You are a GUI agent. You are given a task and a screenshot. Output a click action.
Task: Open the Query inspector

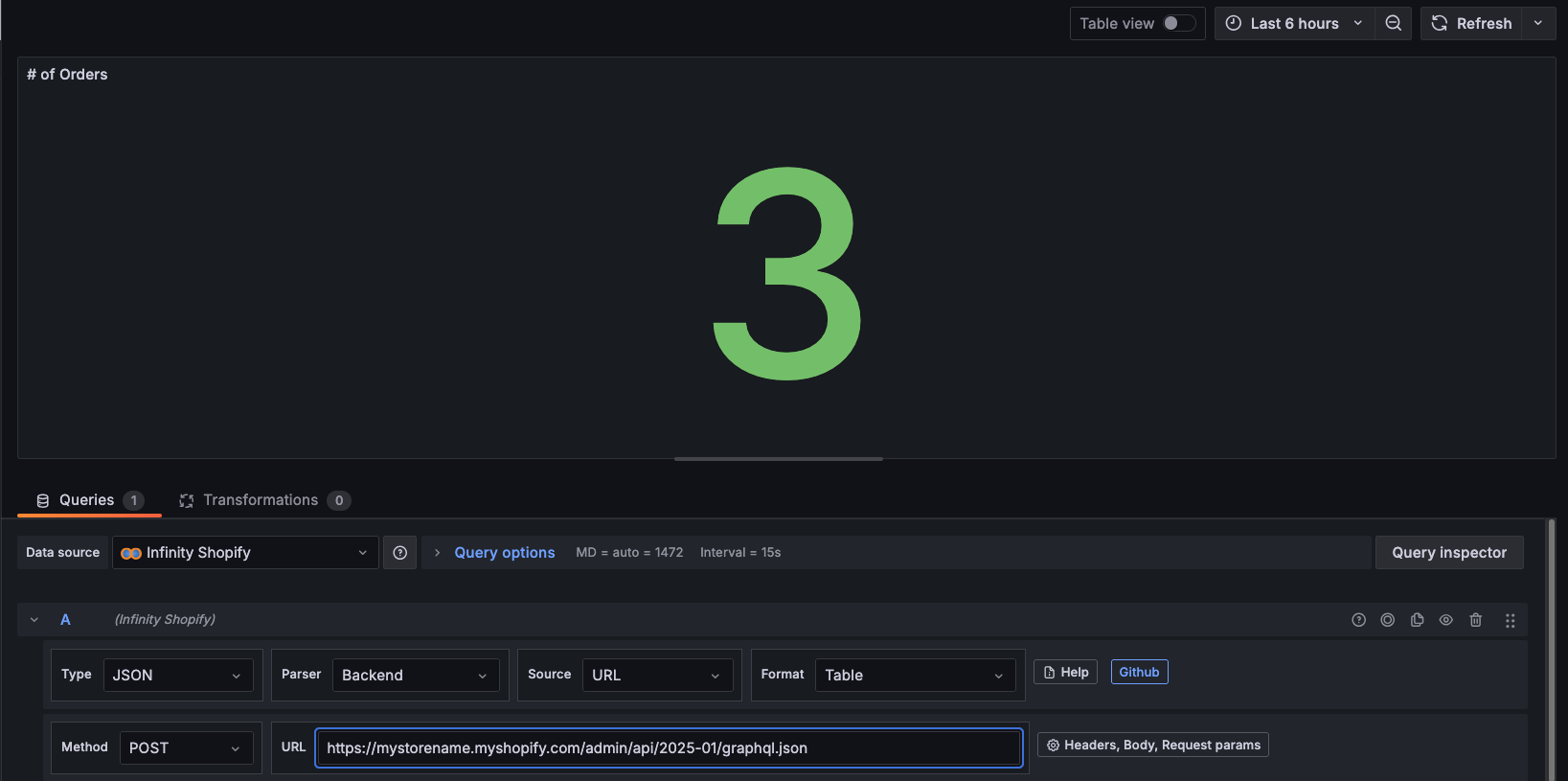point(1448,553)
